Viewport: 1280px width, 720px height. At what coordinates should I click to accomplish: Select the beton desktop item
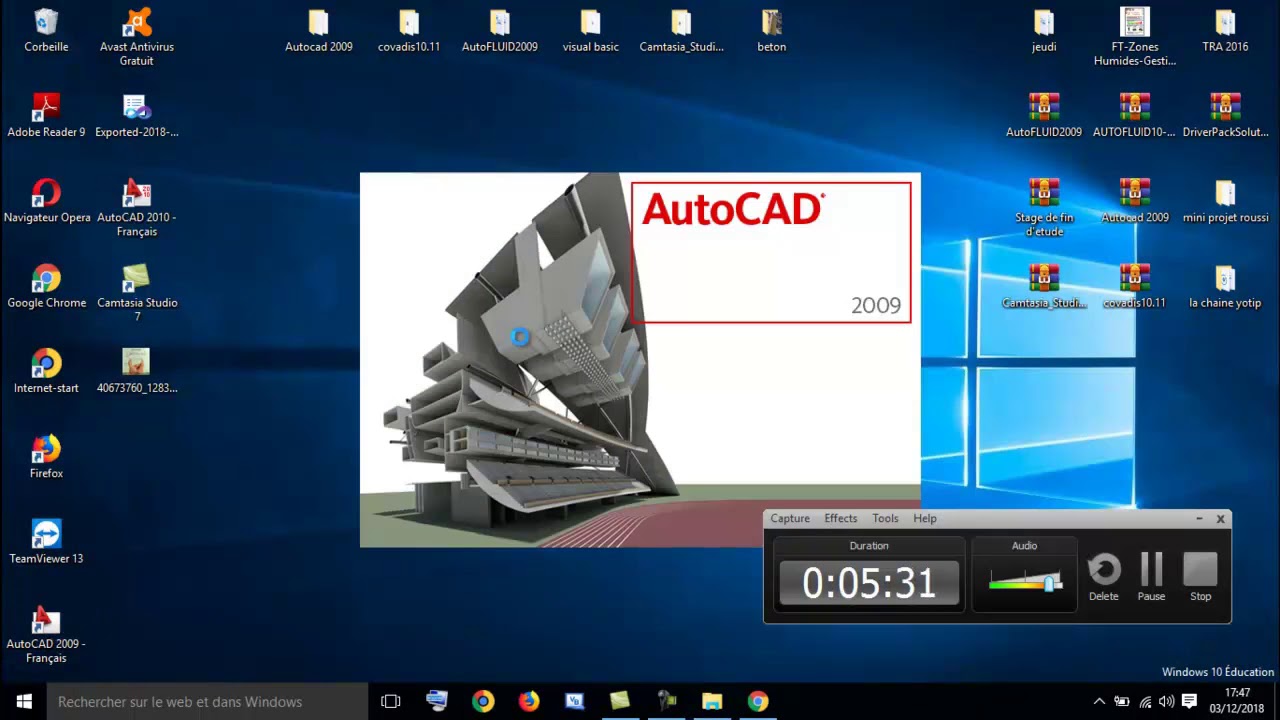[x=771, y=30]
